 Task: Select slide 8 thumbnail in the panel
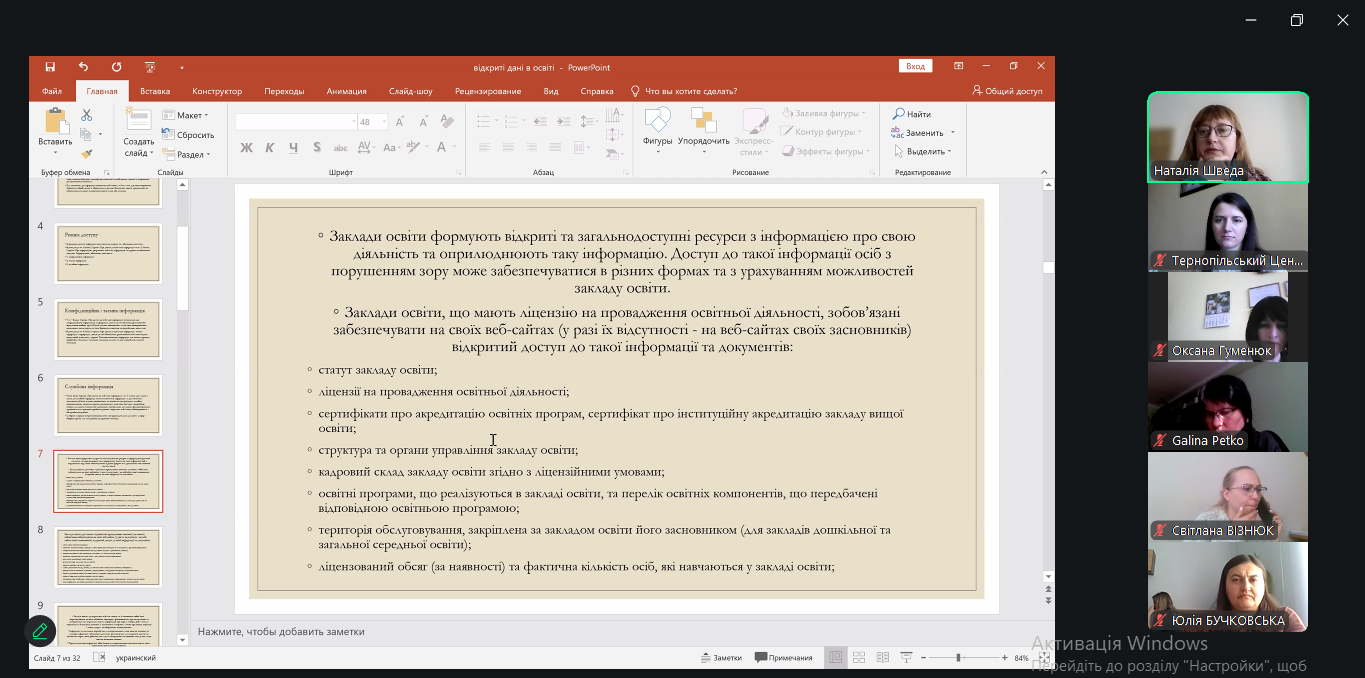pos(108,557)
